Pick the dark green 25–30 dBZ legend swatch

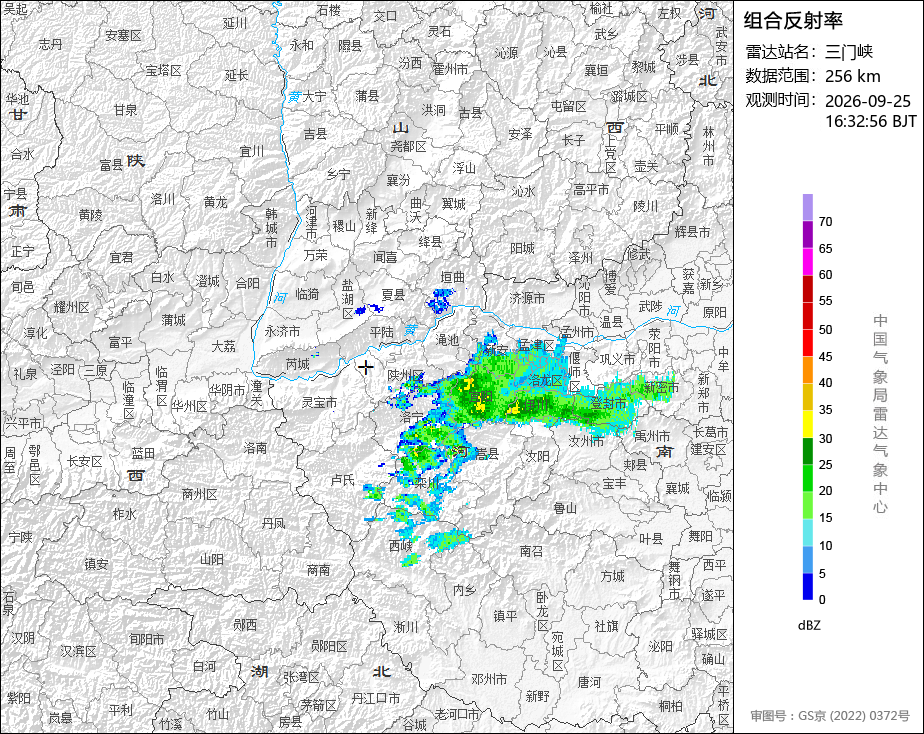807,451
